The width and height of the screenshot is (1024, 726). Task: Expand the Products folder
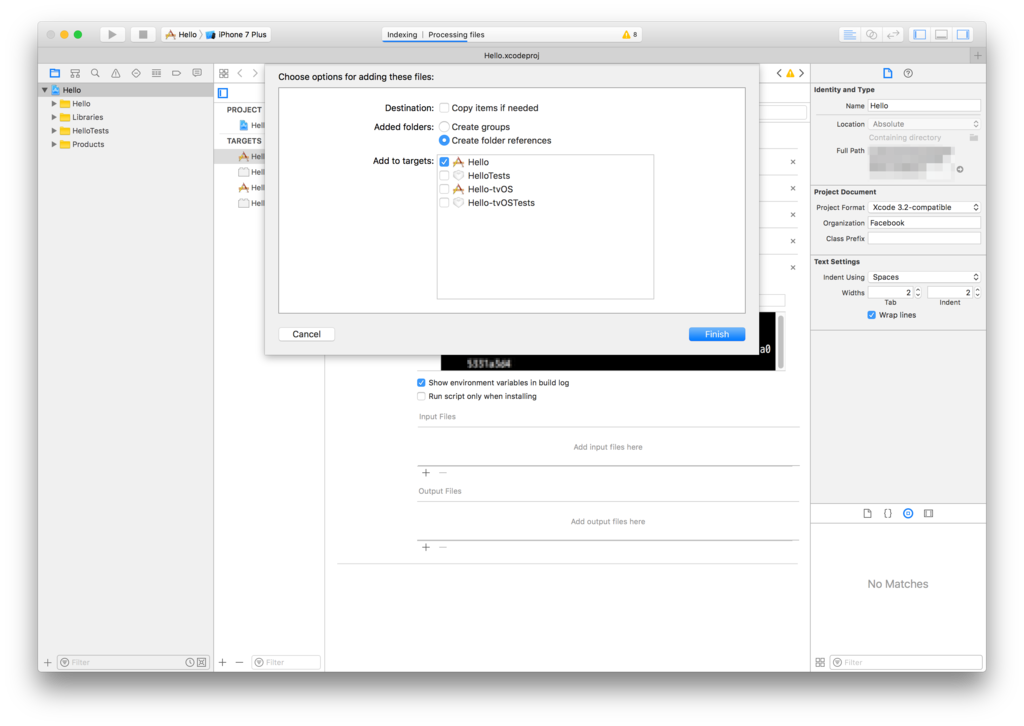coord(54,144)
